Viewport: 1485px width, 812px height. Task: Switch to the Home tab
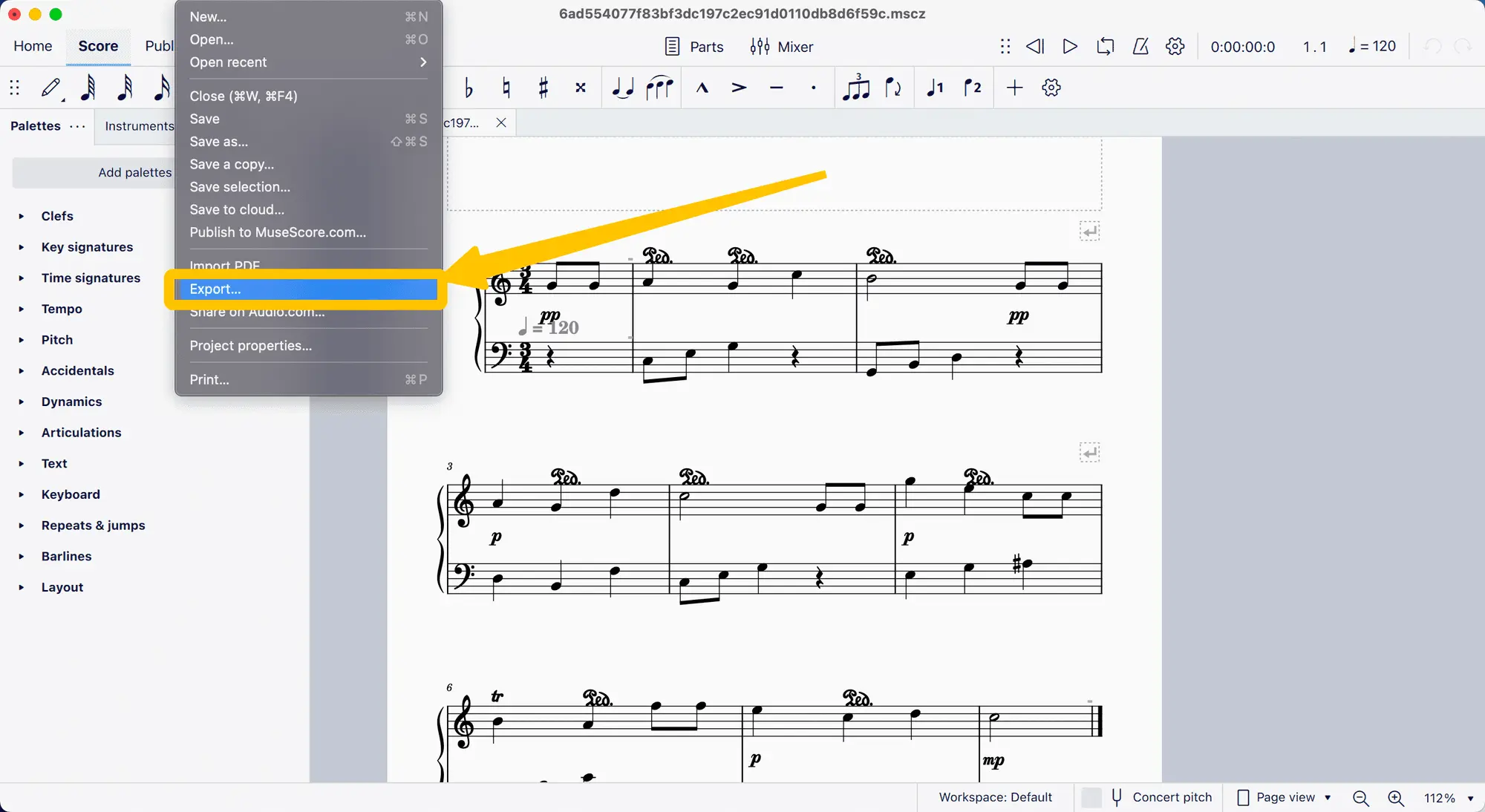pyautogui.click(x=33, y=46)
